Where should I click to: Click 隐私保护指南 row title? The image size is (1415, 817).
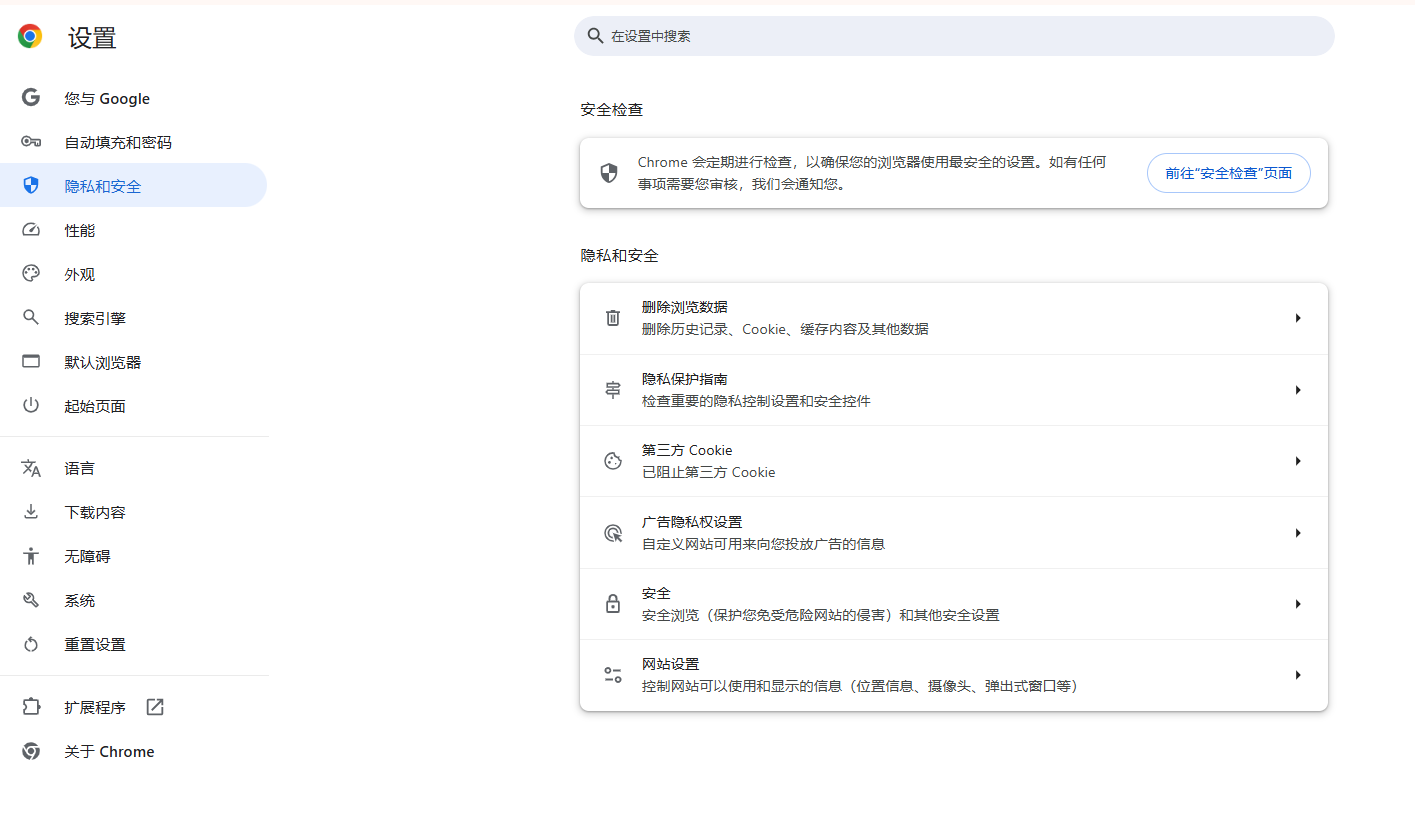684,379
